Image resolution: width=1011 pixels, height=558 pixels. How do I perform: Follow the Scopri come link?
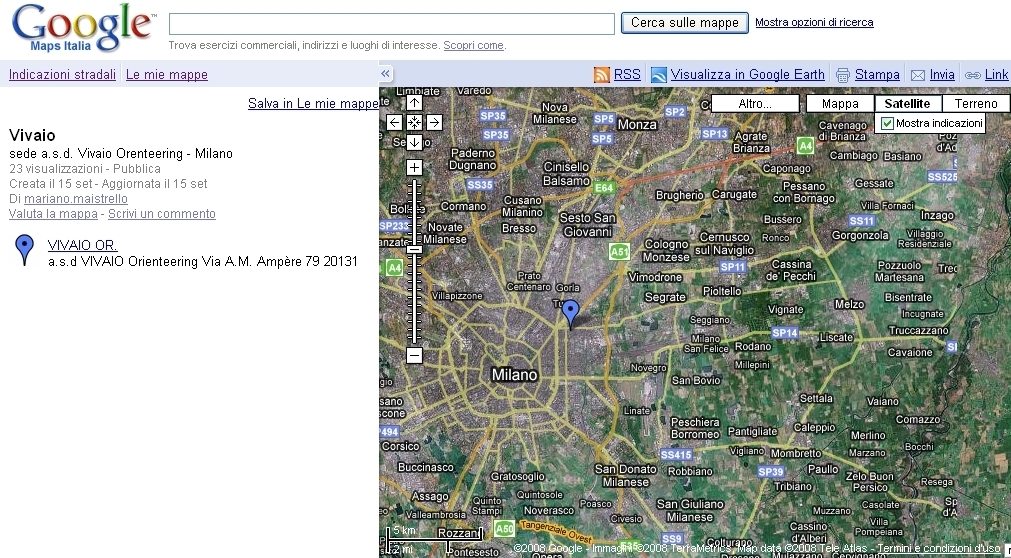coord(473,45)
